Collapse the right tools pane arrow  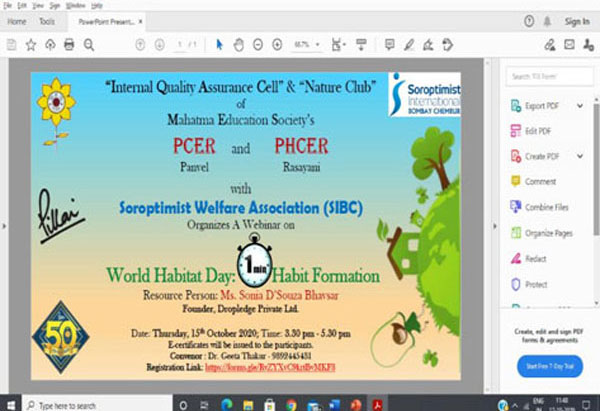tap(495, 226)
